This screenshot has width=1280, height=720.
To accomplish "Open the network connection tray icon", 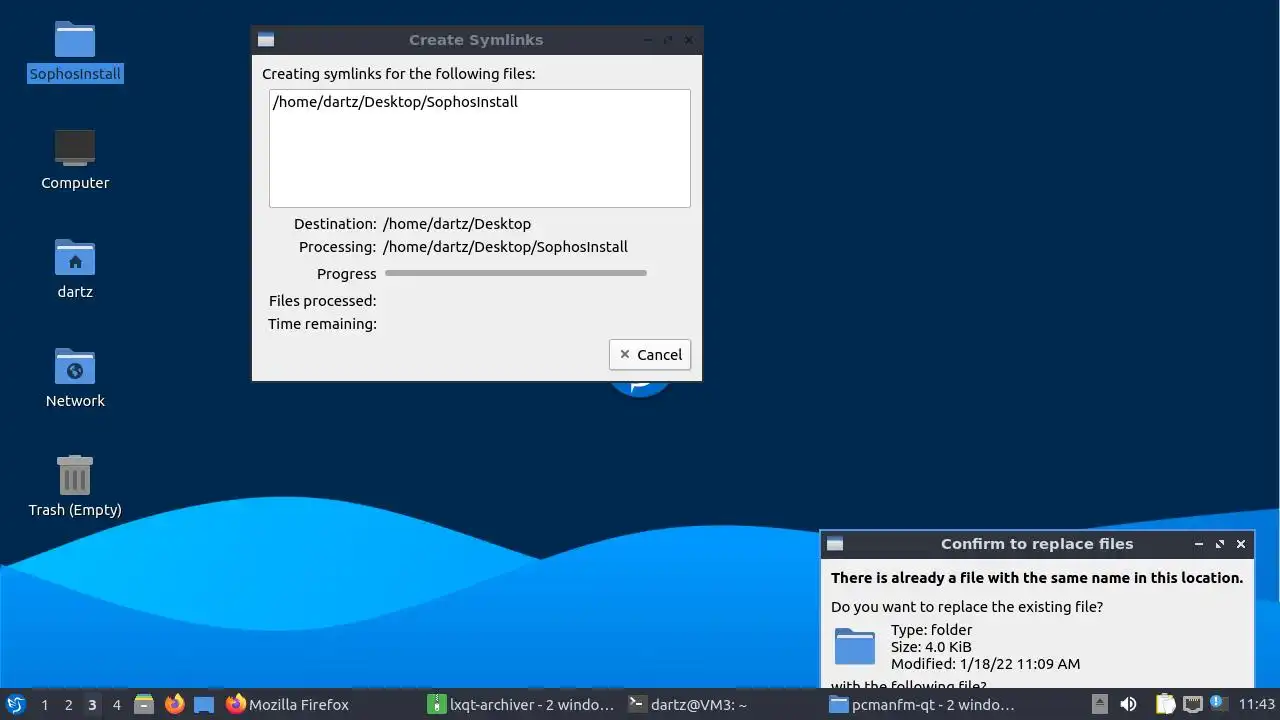I will [1192, 704].
